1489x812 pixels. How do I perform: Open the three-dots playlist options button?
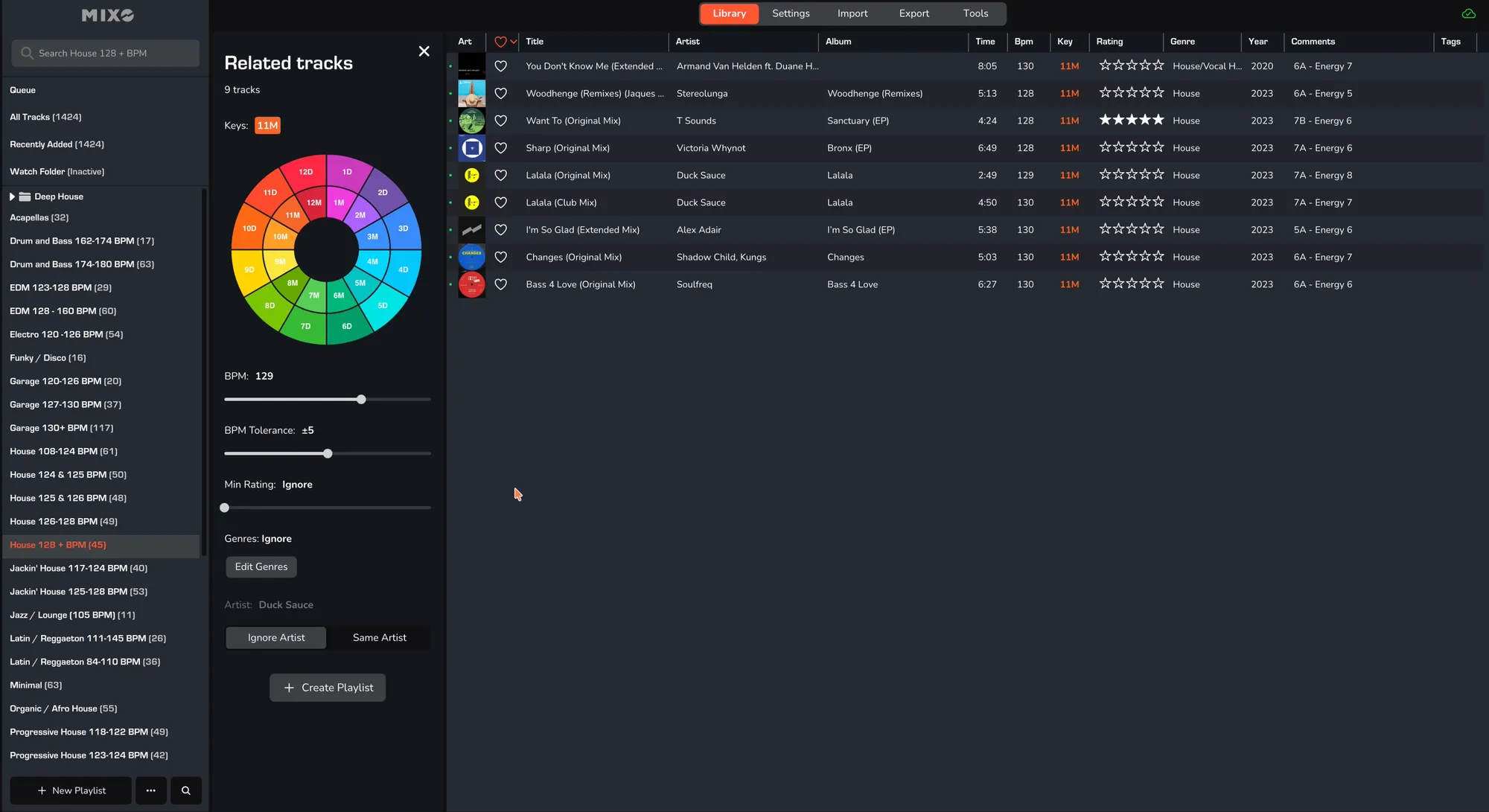[x=151, y=790]
